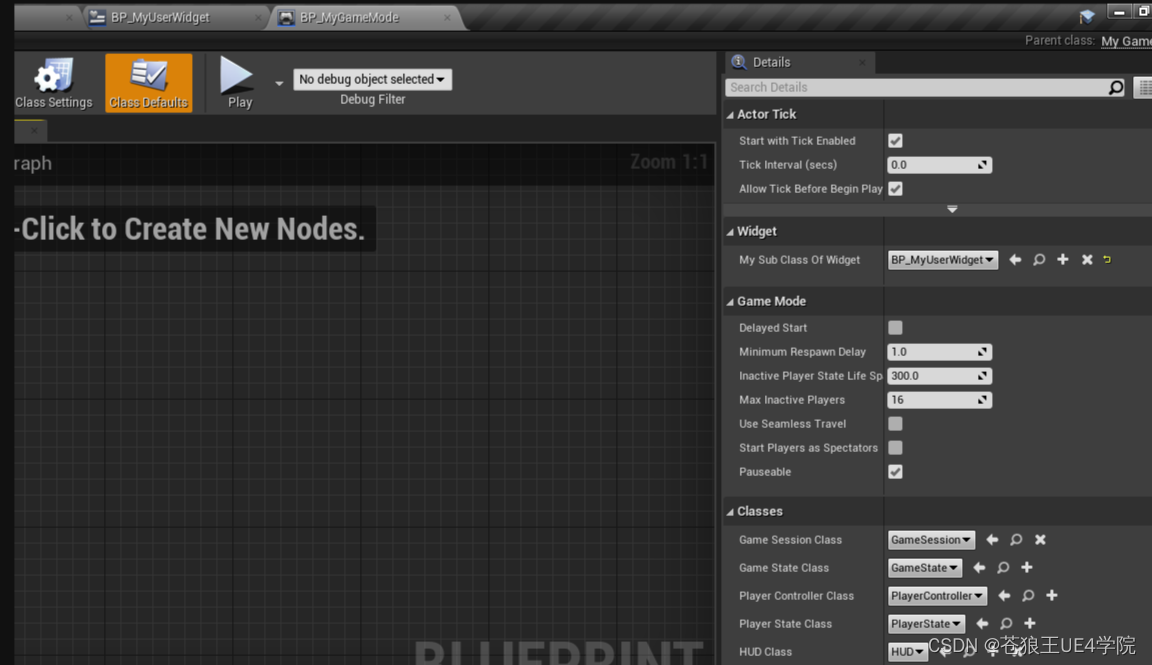Open the My Game parent class link

1125,41
